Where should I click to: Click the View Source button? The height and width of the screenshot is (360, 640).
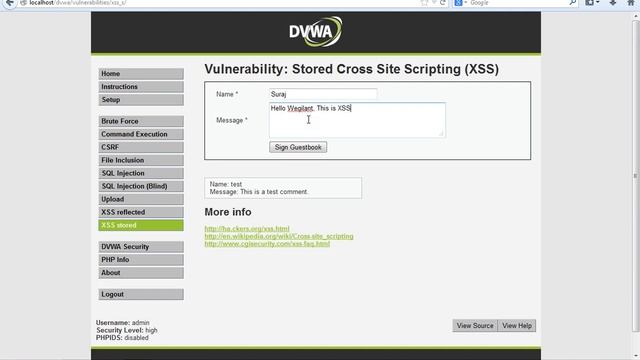tap(475, 326)
